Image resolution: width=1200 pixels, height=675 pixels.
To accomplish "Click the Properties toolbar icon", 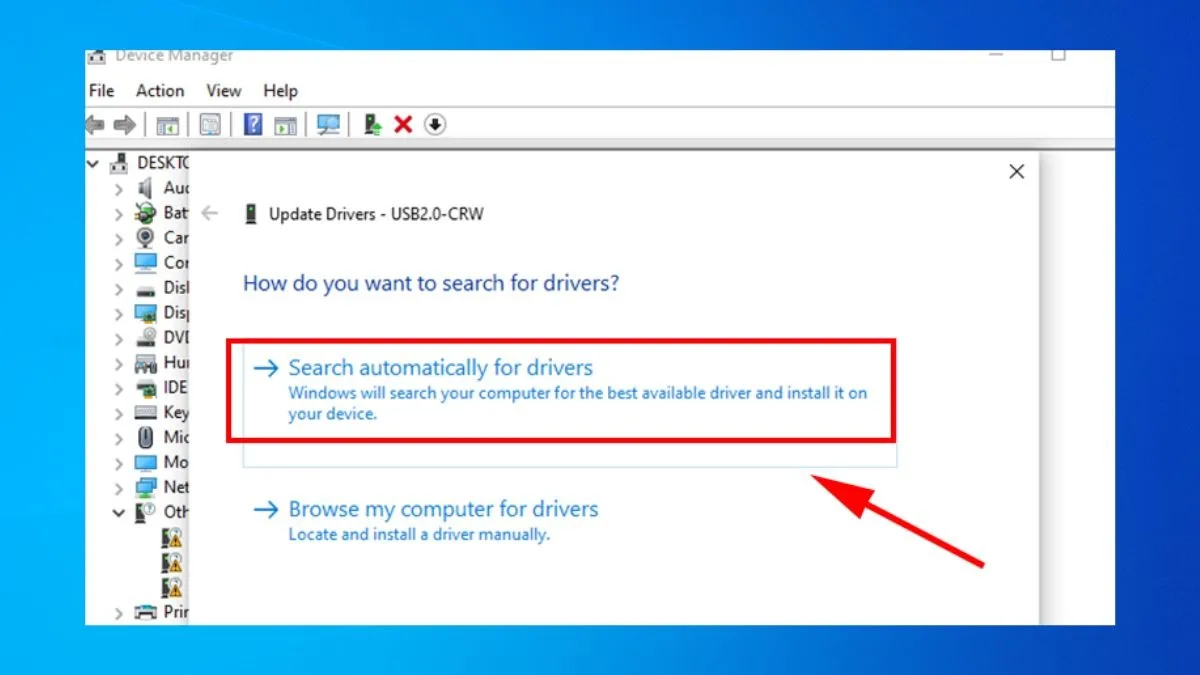I will (210, 125).
